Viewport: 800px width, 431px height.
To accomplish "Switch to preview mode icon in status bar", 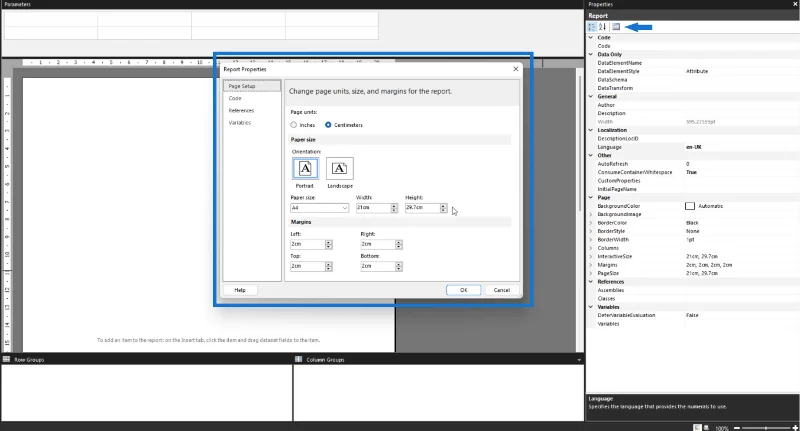I will click(707, 427).
